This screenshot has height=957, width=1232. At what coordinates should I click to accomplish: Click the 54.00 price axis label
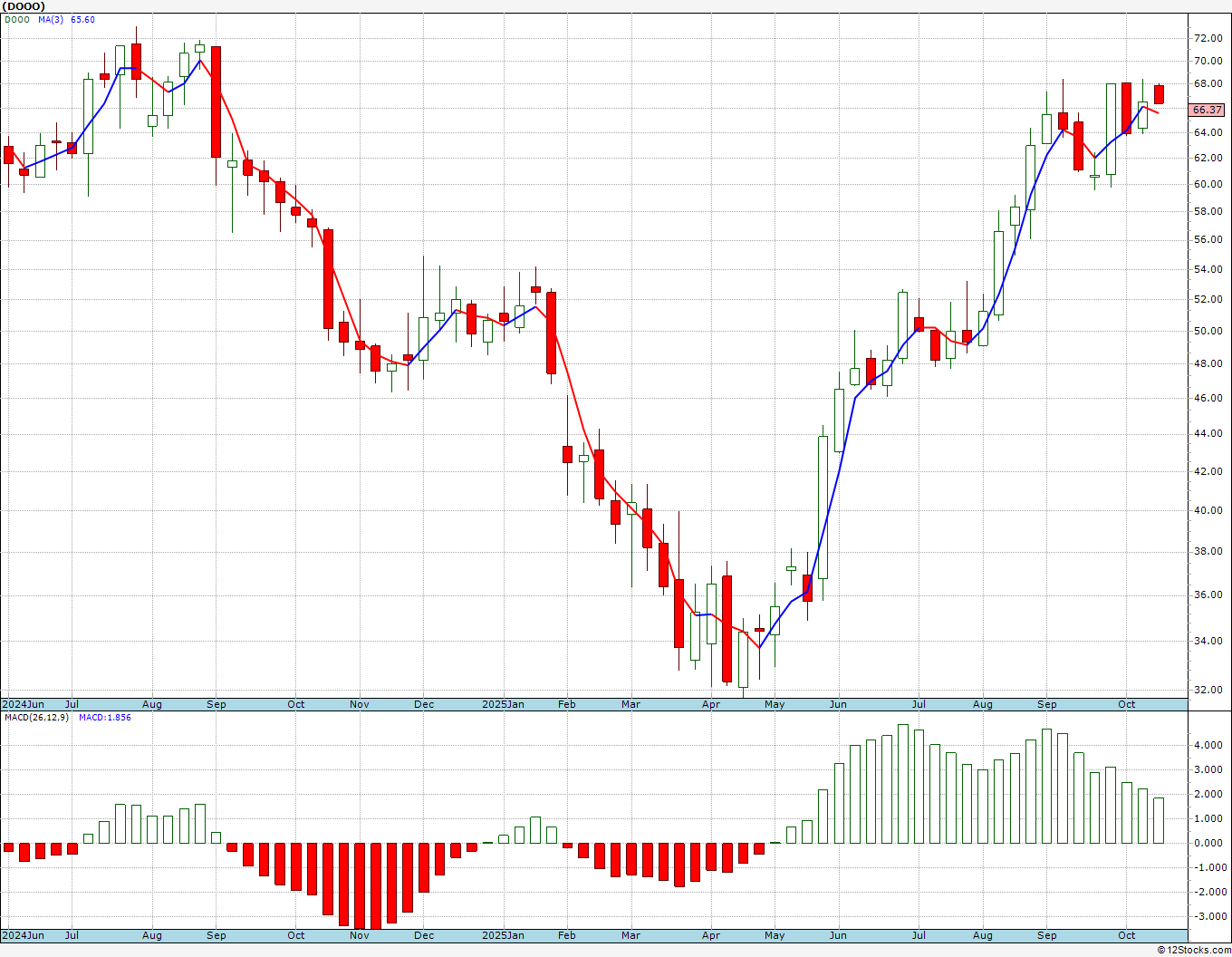pyautogui.click(x=1208, y=269)
